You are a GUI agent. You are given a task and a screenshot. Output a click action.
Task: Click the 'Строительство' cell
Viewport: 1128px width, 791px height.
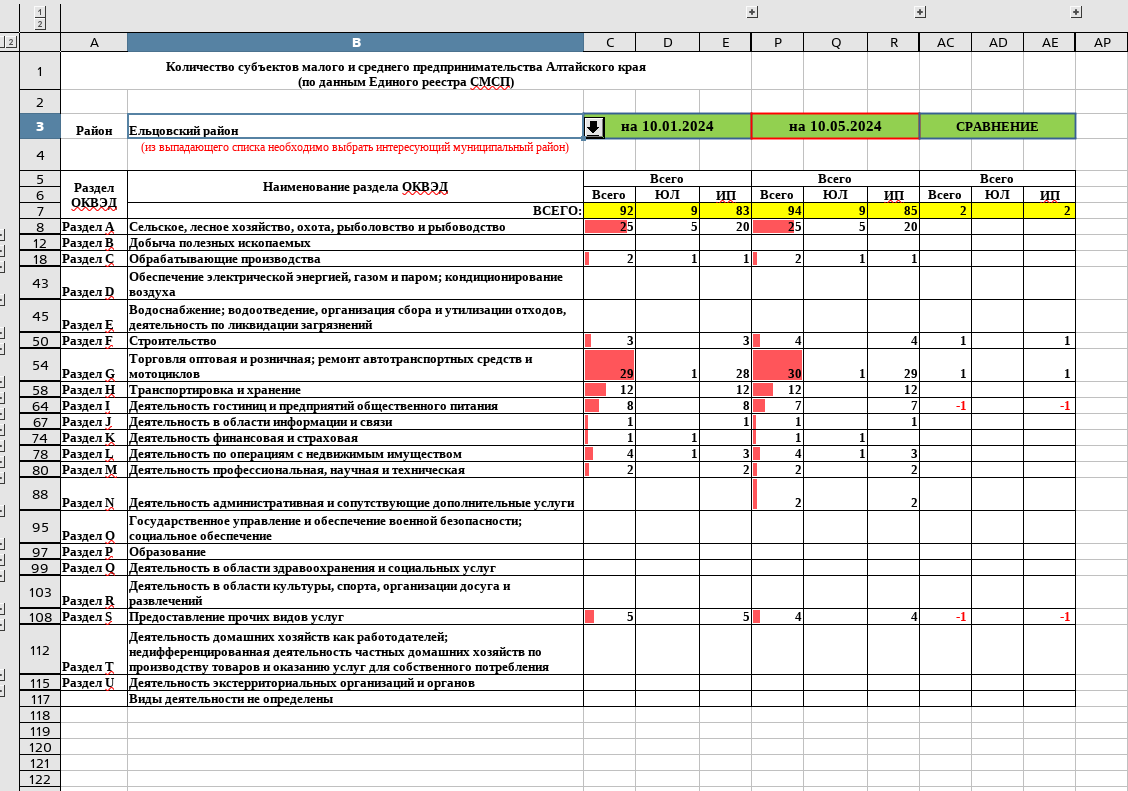tap(355, 341)
